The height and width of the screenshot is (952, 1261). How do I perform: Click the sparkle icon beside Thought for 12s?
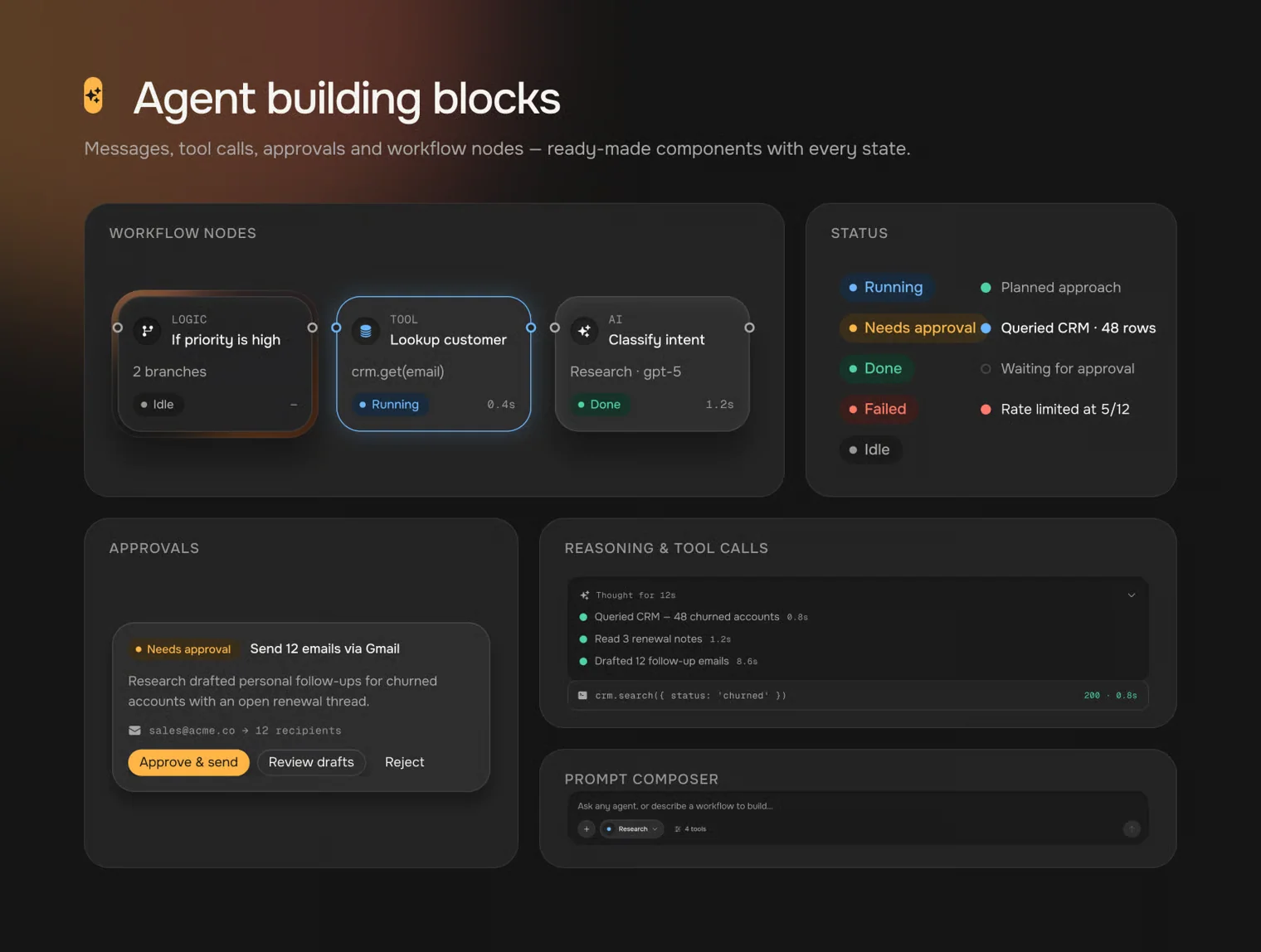click(x=584, y=595)
